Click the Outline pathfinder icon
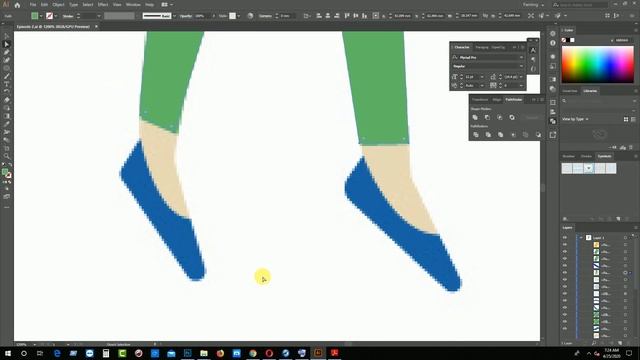The width and height of the screenshot is (640, 360). tap(525, 135)
